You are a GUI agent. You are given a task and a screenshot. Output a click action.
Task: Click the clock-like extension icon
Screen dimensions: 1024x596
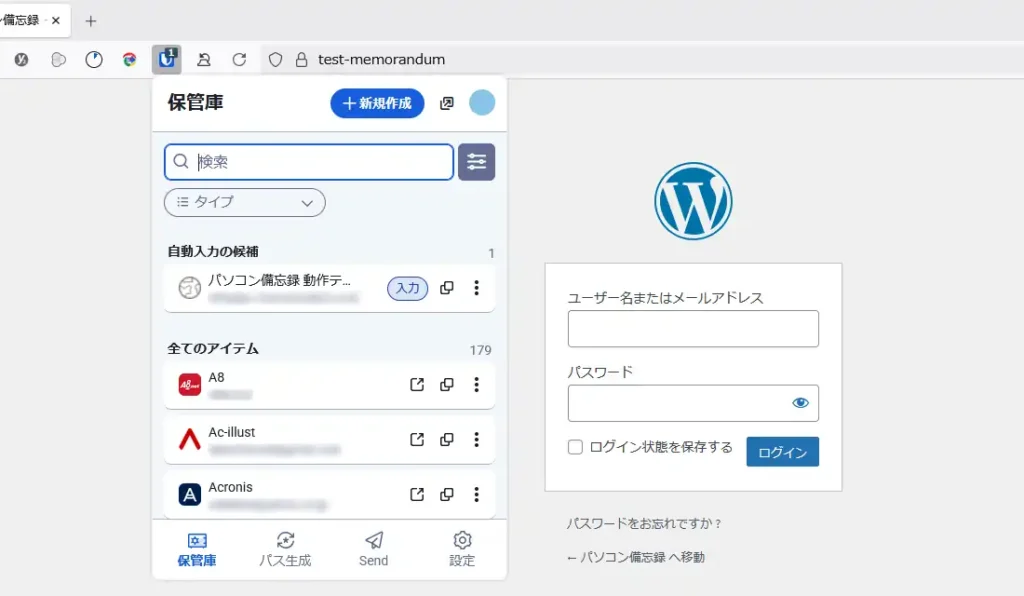(94, 59)
